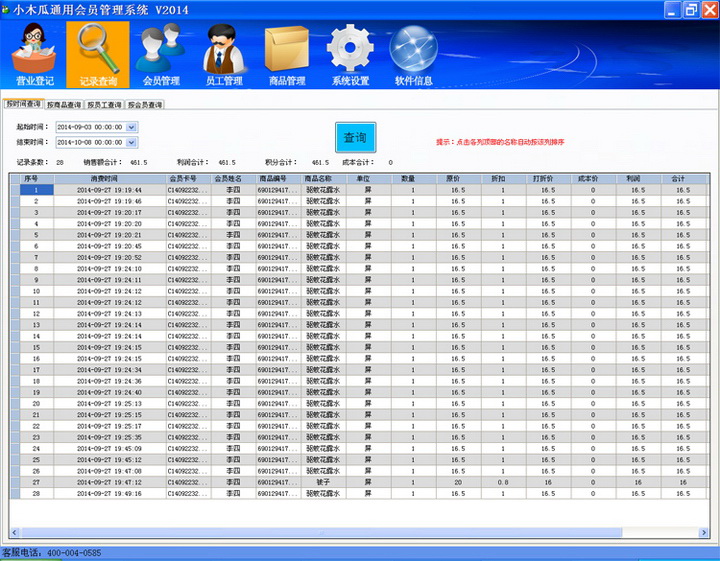Sort by the 消费时间 column header
720x561 pixels.
coord(108,178)
